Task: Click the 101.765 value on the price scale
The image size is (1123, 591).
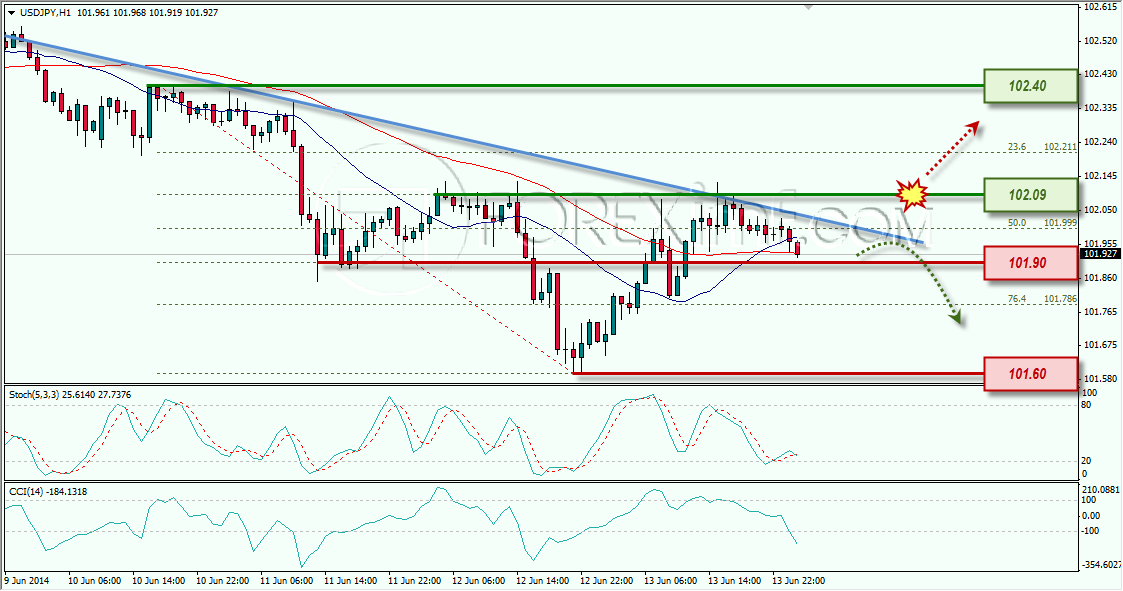Action: 1101,312
